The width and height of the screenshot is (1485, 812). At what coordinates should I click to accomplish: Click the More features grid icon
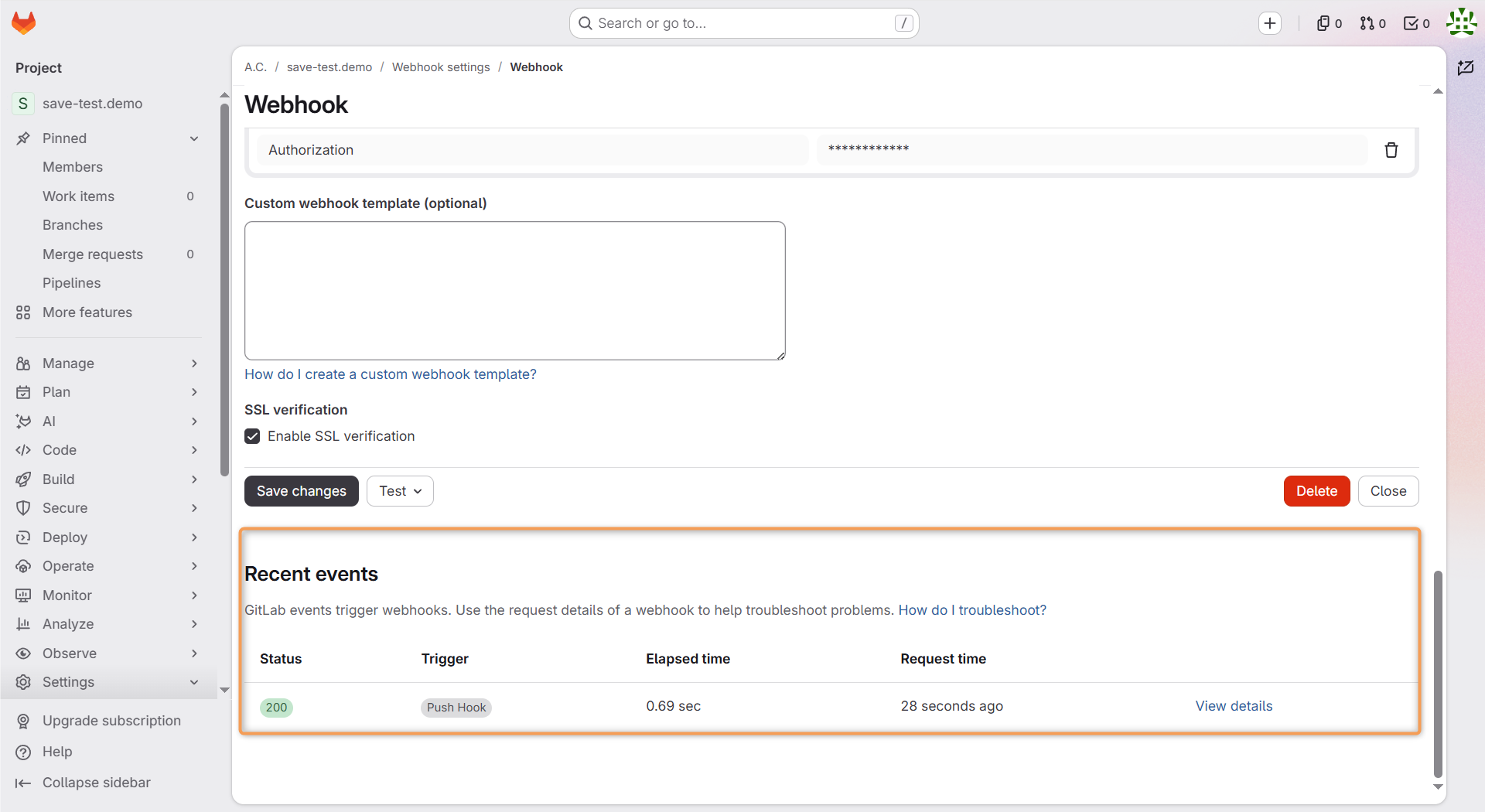23,312
